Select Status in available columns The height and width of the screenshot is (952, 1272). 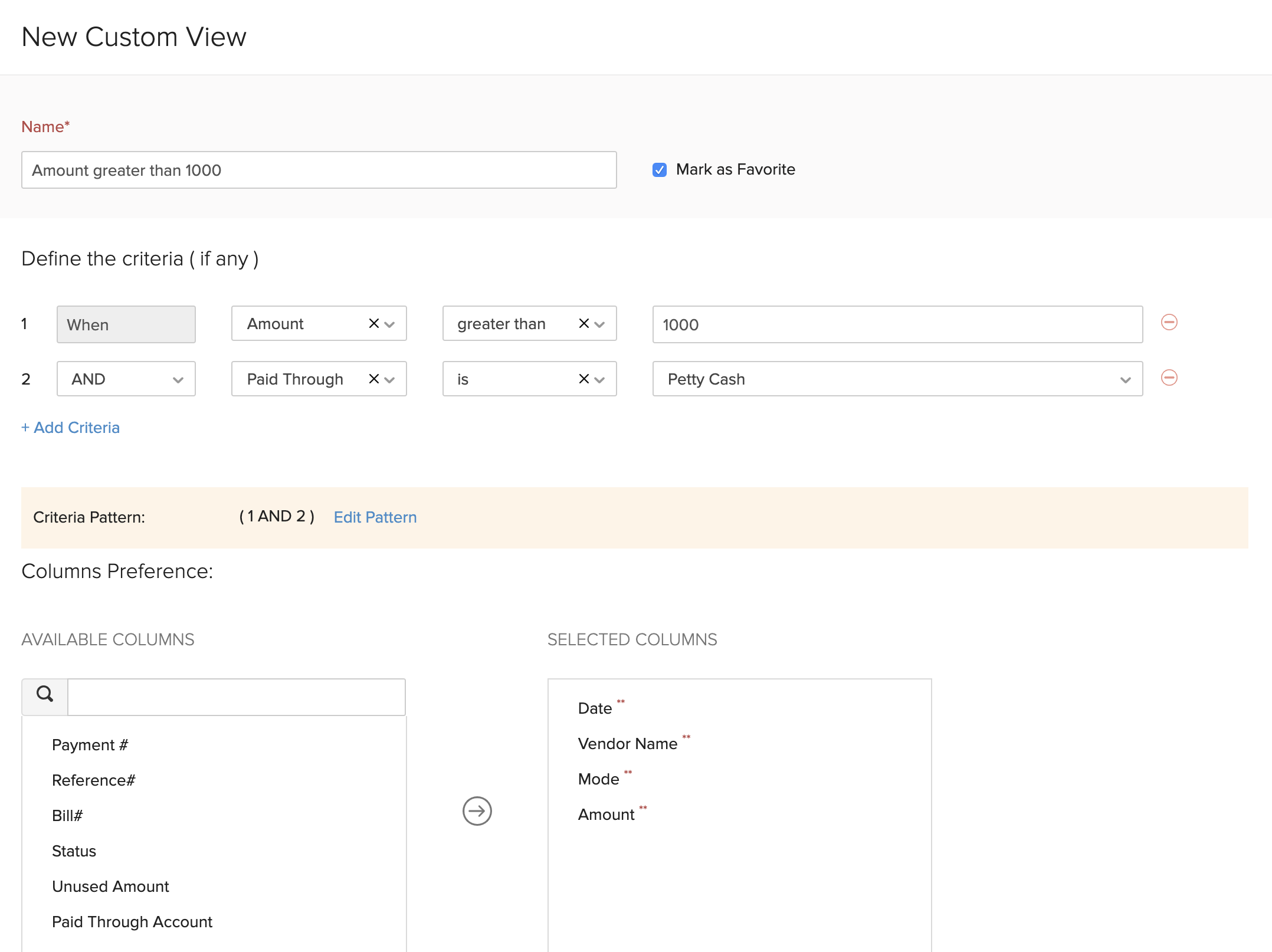[x=74, y=851]
